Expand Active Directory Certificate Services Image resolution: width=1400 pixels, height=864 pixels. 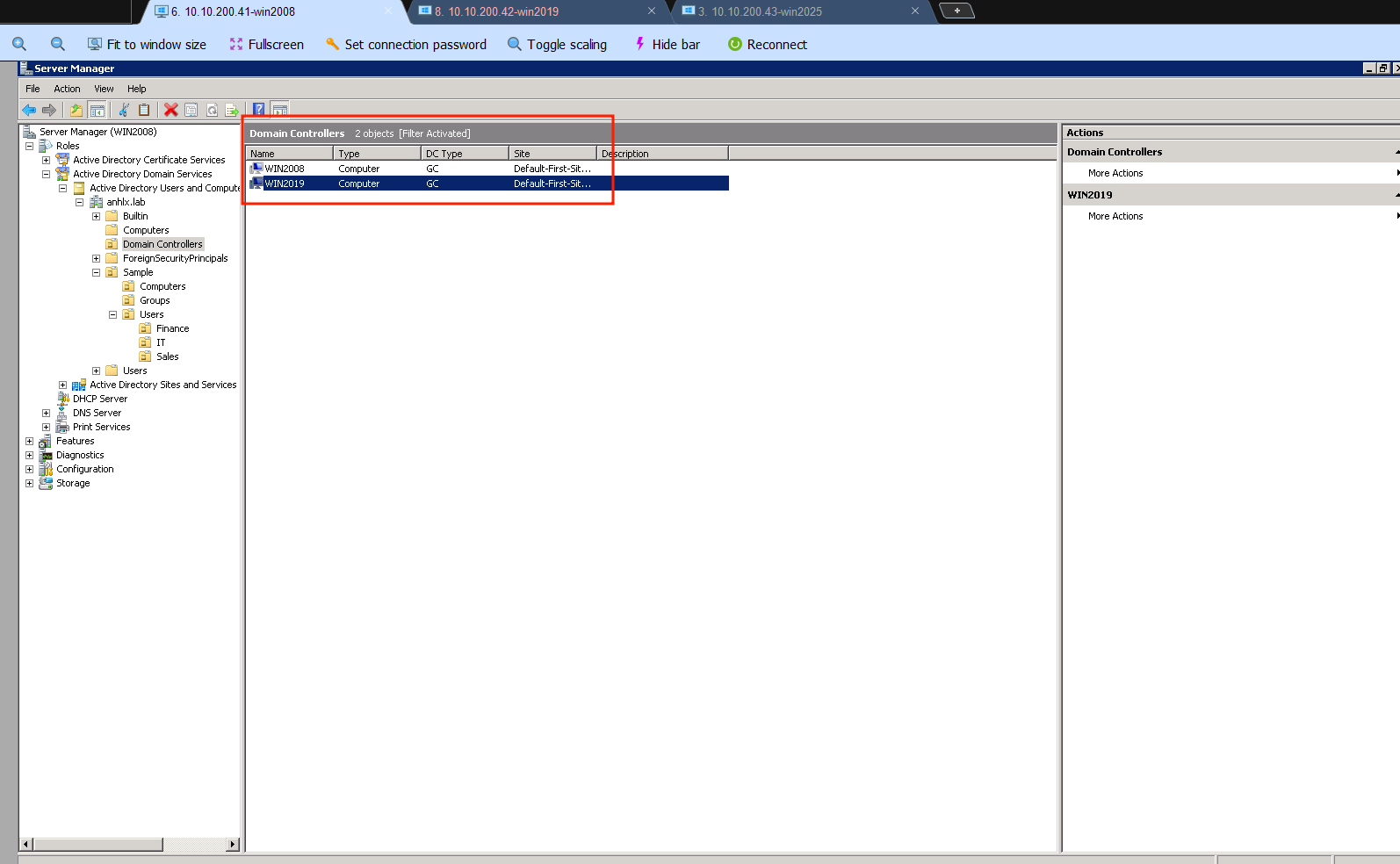[46, 160]
